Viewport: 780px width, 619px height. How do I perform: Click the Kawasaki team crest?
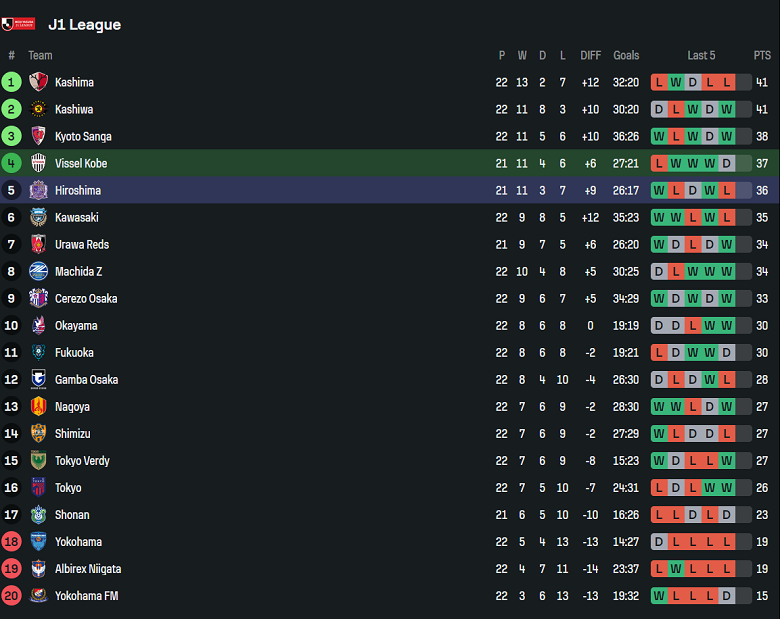coord(39,217)
